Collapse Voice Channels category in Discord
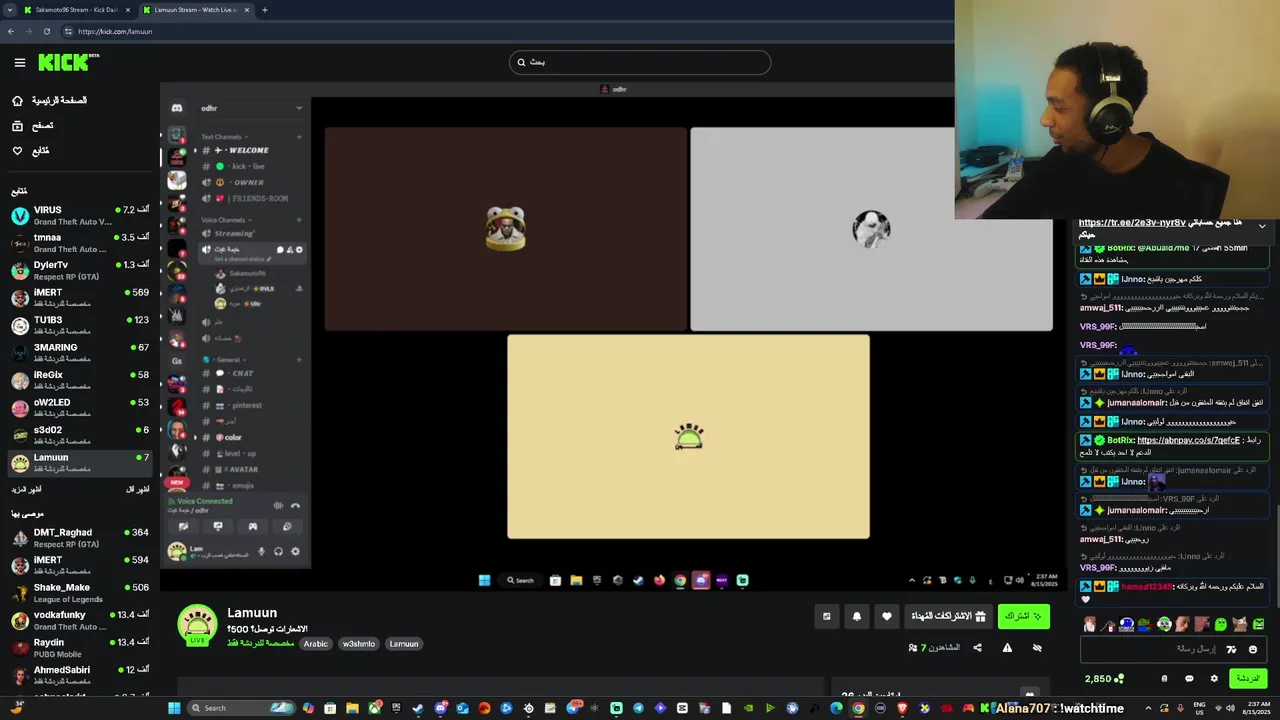1280x720 pixels. (x=223, y=220)
